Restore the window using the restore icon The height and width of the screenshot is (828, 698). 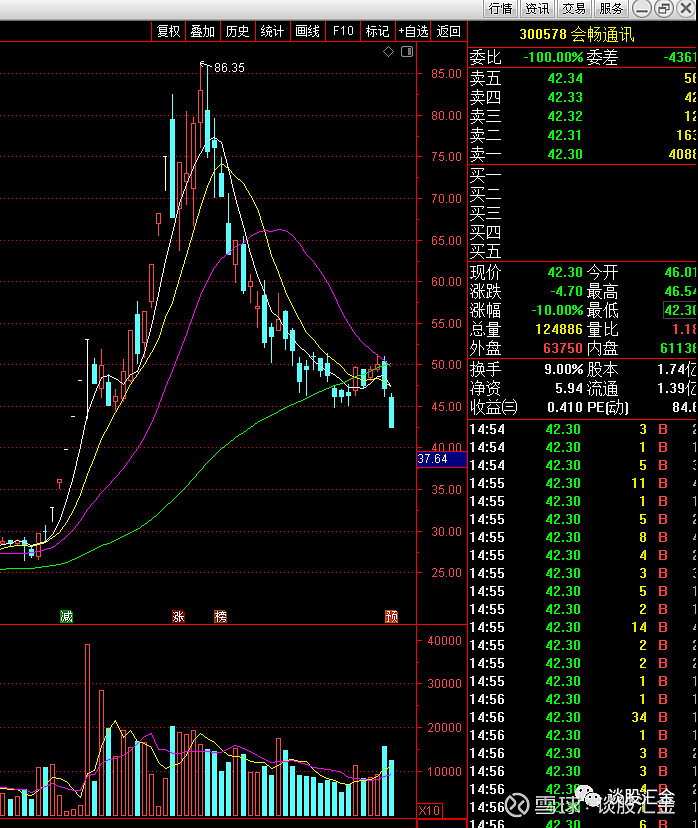coord(663,9)
